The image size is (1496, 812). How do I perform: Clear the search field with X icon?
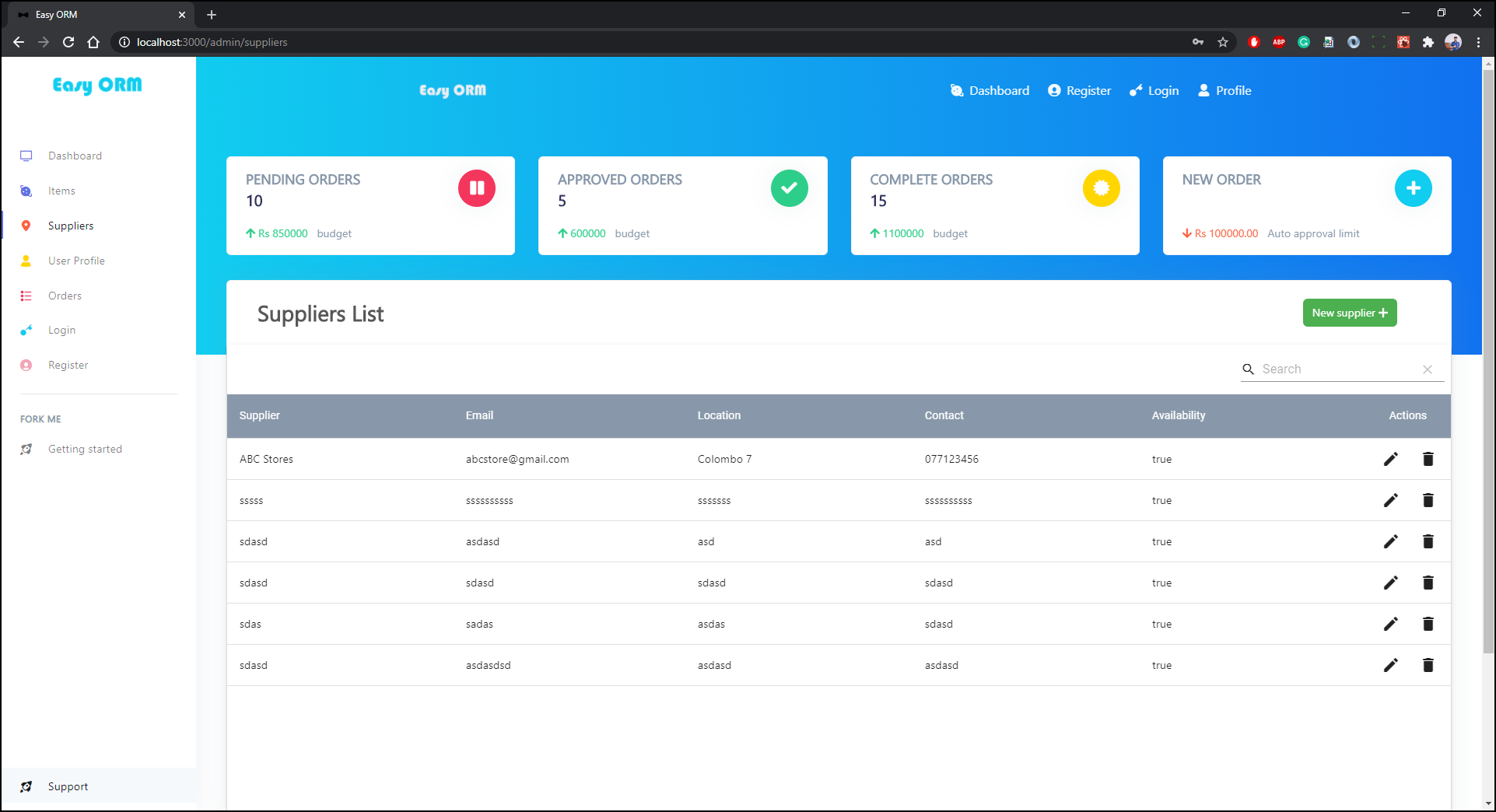click(x=1428, y=369)
